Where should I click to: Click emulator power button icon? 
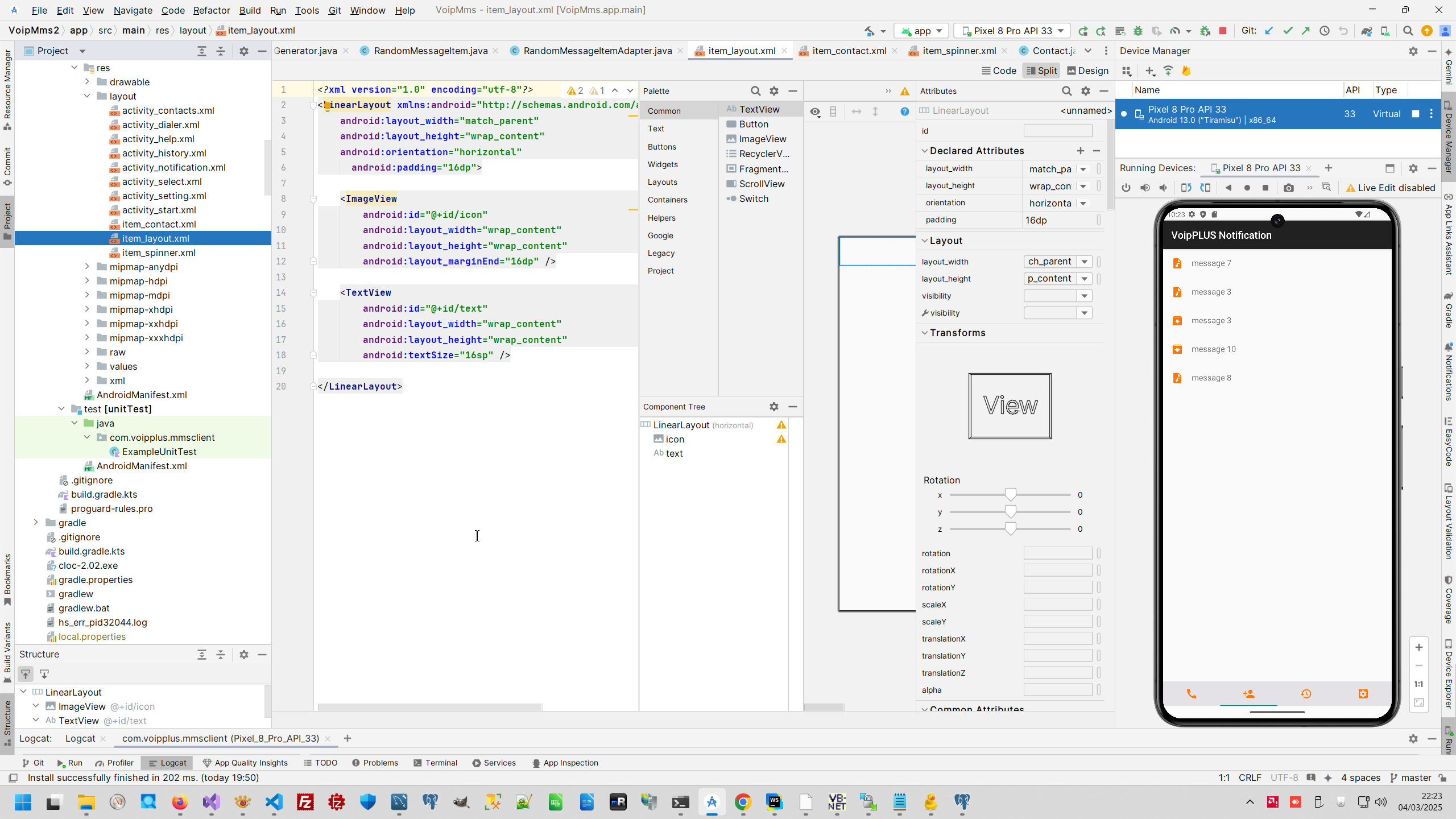point(1126,188)
